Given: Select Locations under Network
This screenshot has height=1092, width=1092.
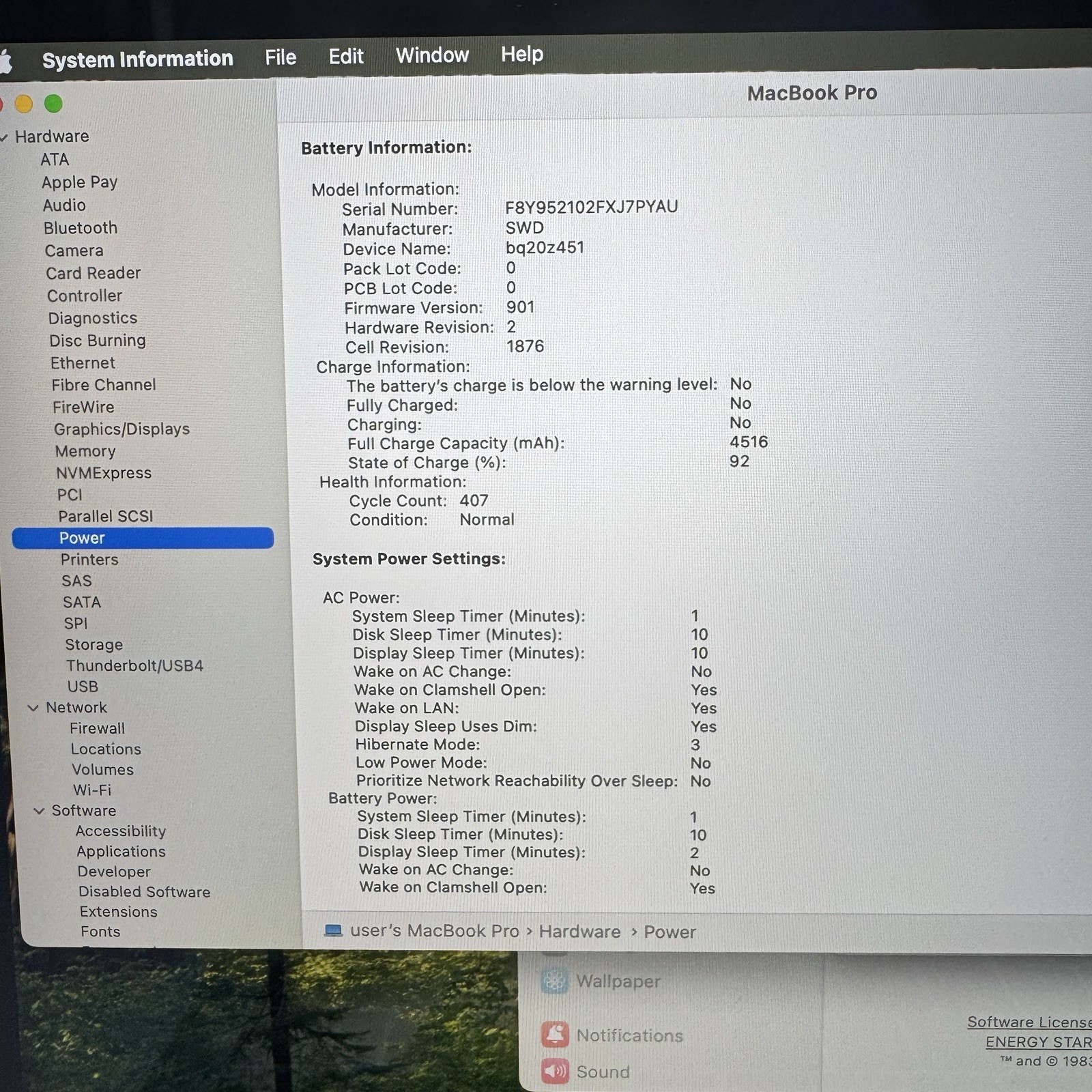Looking at the screenshot, I should point(106,749).
